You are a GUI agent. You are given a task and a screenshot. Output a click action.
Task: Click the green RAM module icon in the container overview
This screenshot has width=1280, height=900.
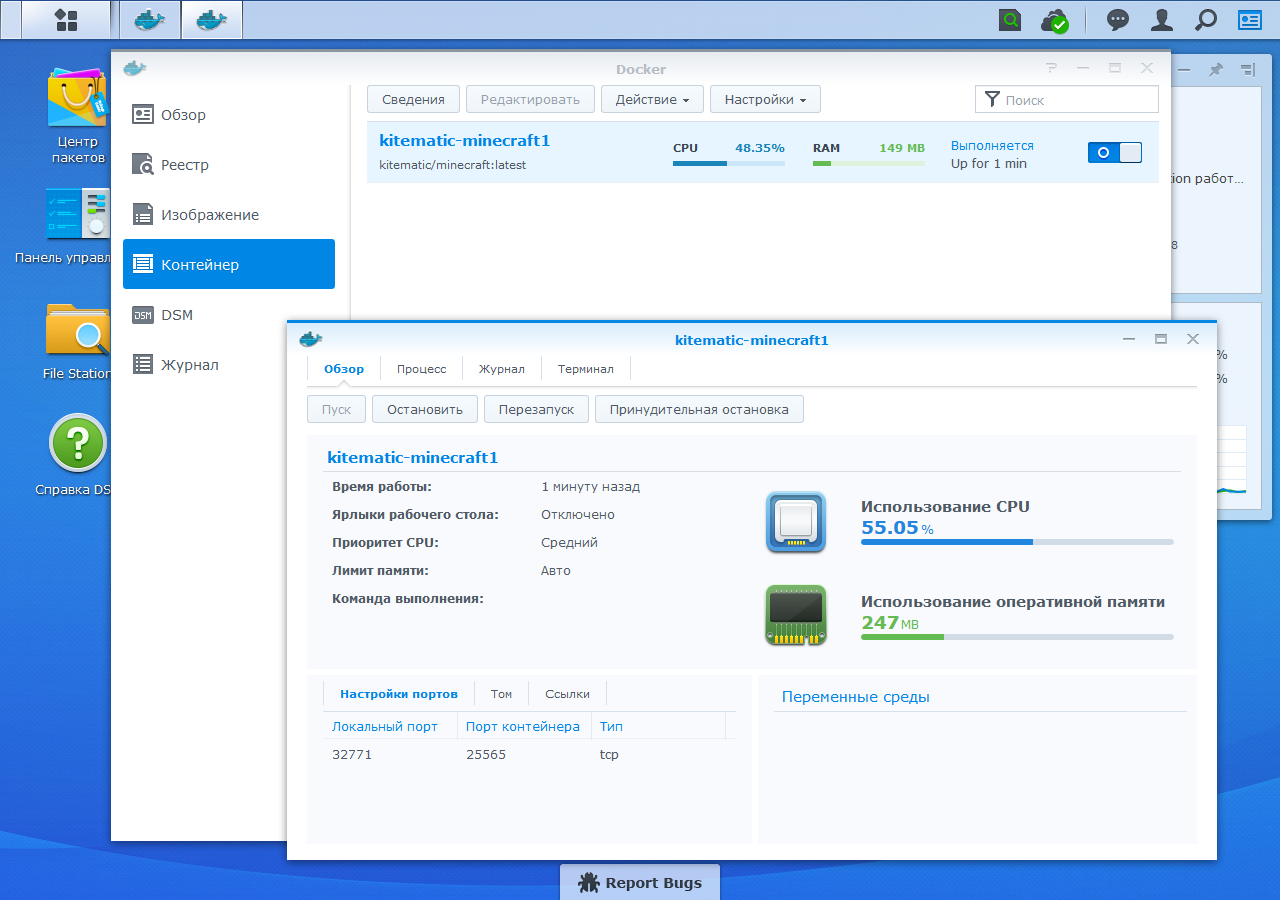click(x=796, y=615)
